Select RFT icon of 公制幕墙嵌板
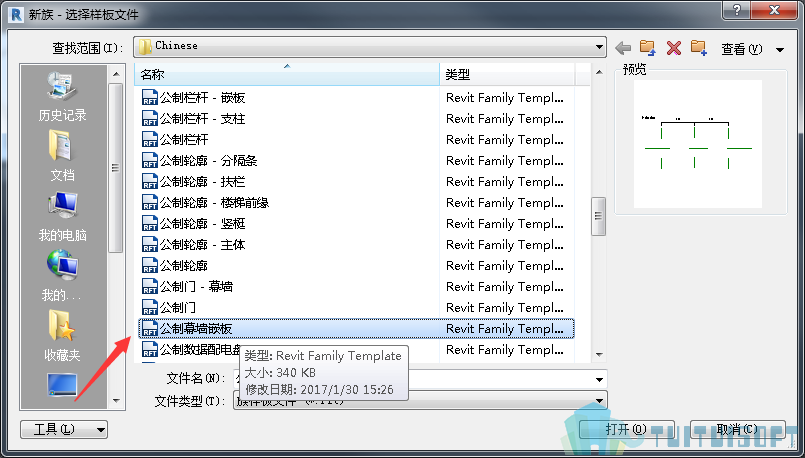The image size is (805, 458). (x=149, y=329)
